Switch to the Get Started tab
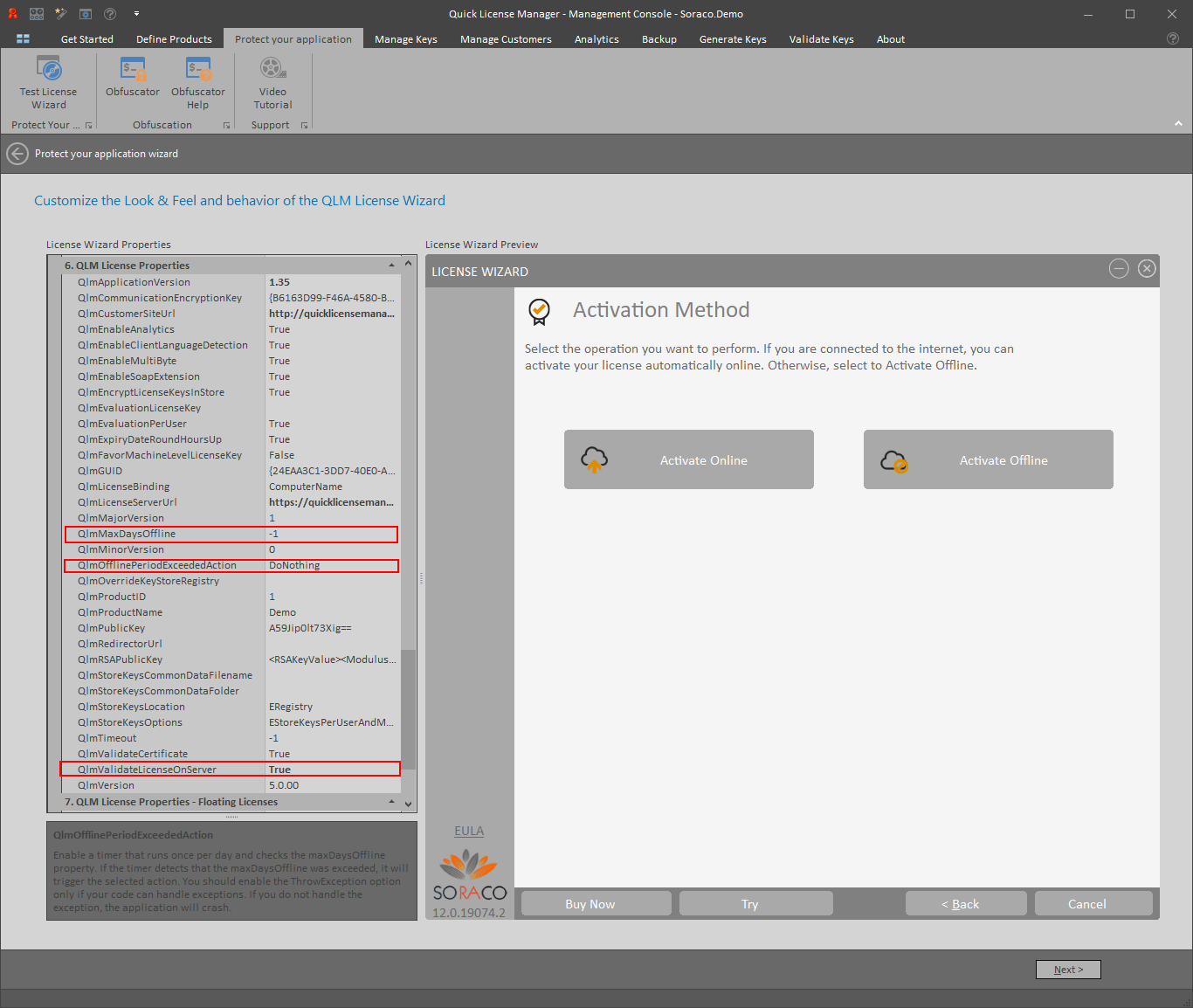Screen dimensions: 1193x1008 (x=87, y=39)
